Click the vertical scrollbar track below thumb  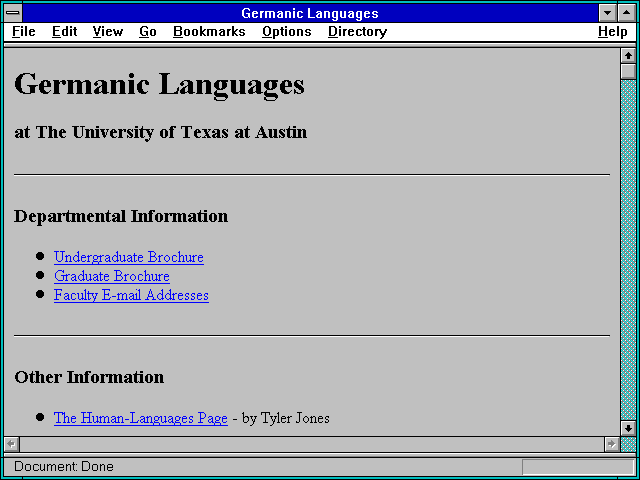628,250
